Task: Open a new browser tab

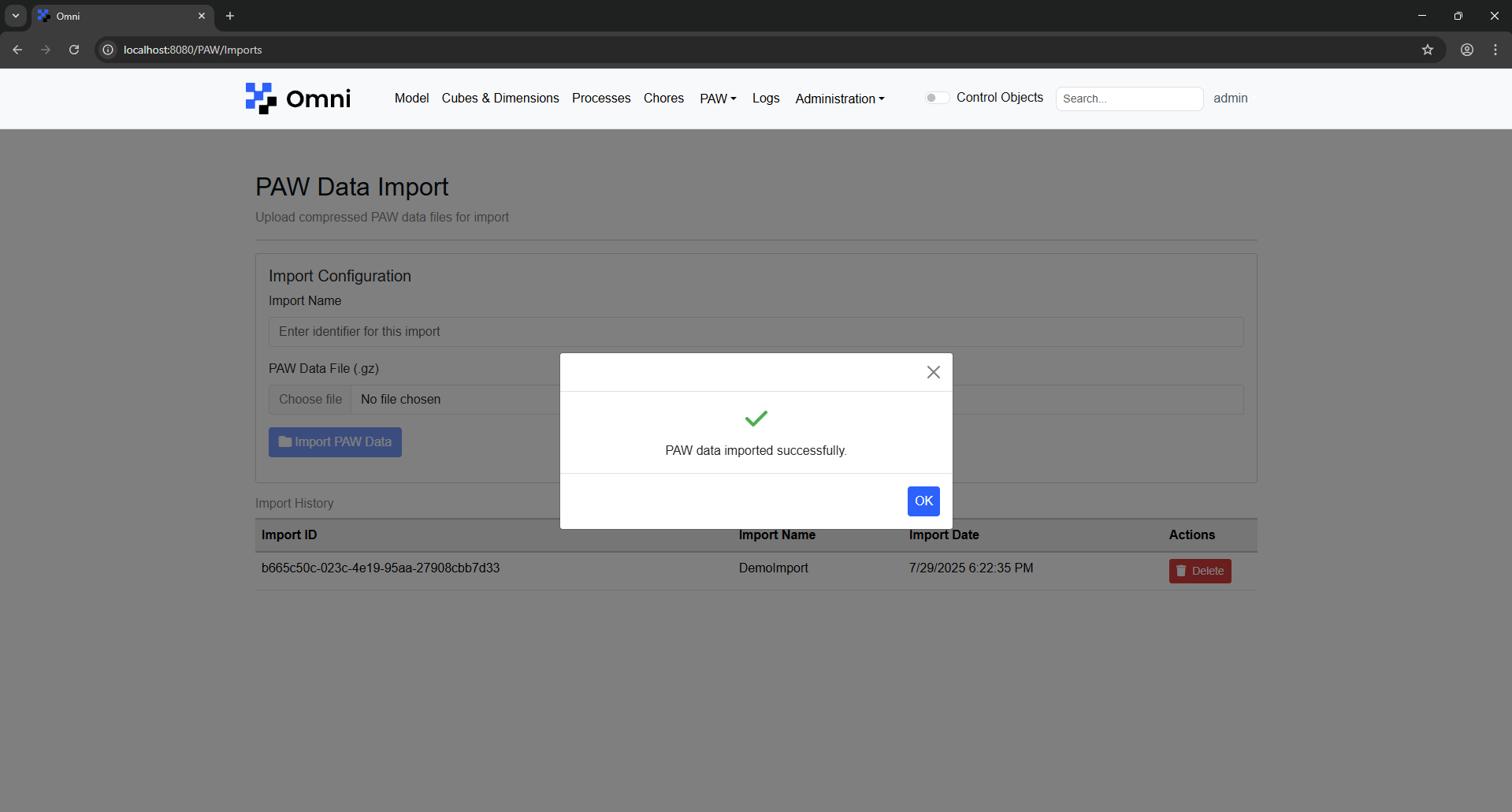Action: [x=230, y=16]
